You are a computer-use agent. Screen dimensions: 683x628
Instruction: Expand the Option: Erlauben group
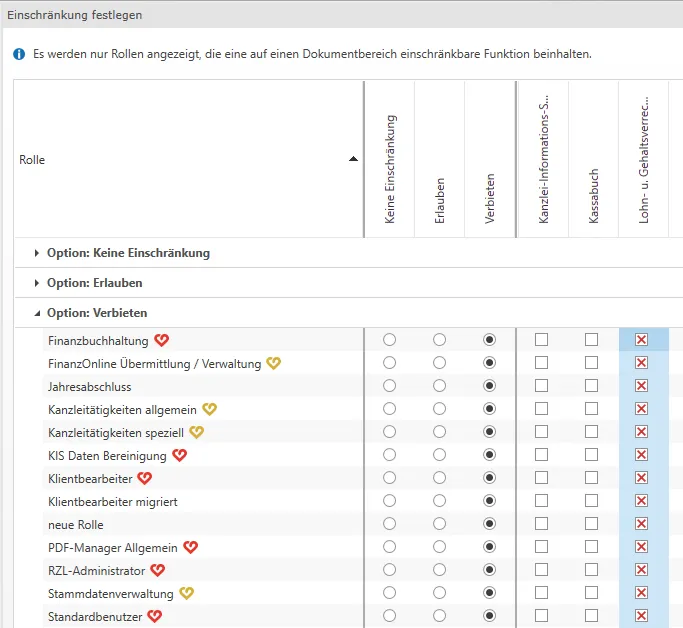37,283
